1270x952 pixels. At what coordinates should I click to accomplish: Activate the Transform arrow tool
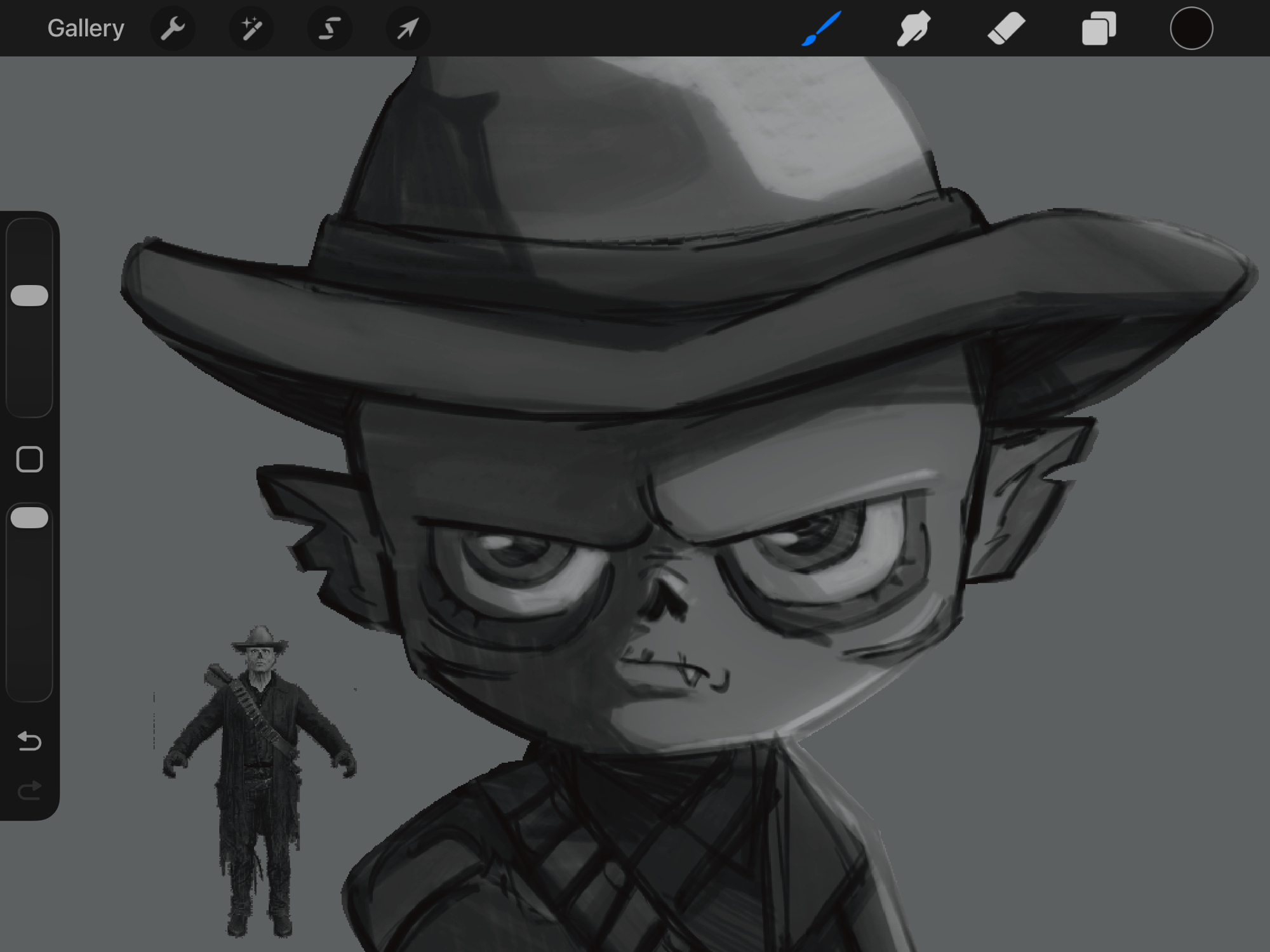[x=408, y=29]
